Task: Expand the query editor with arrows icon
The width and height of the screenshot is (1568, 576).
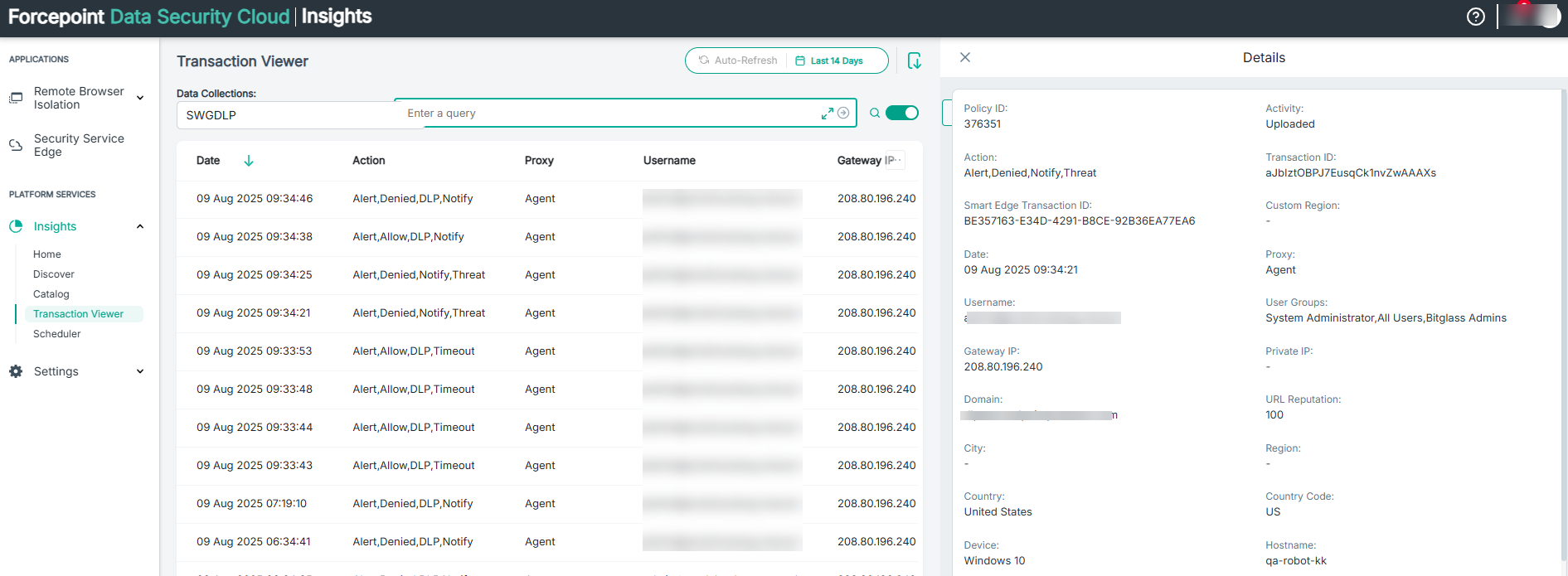Action: pyautogui.click(x=827, y=114)
